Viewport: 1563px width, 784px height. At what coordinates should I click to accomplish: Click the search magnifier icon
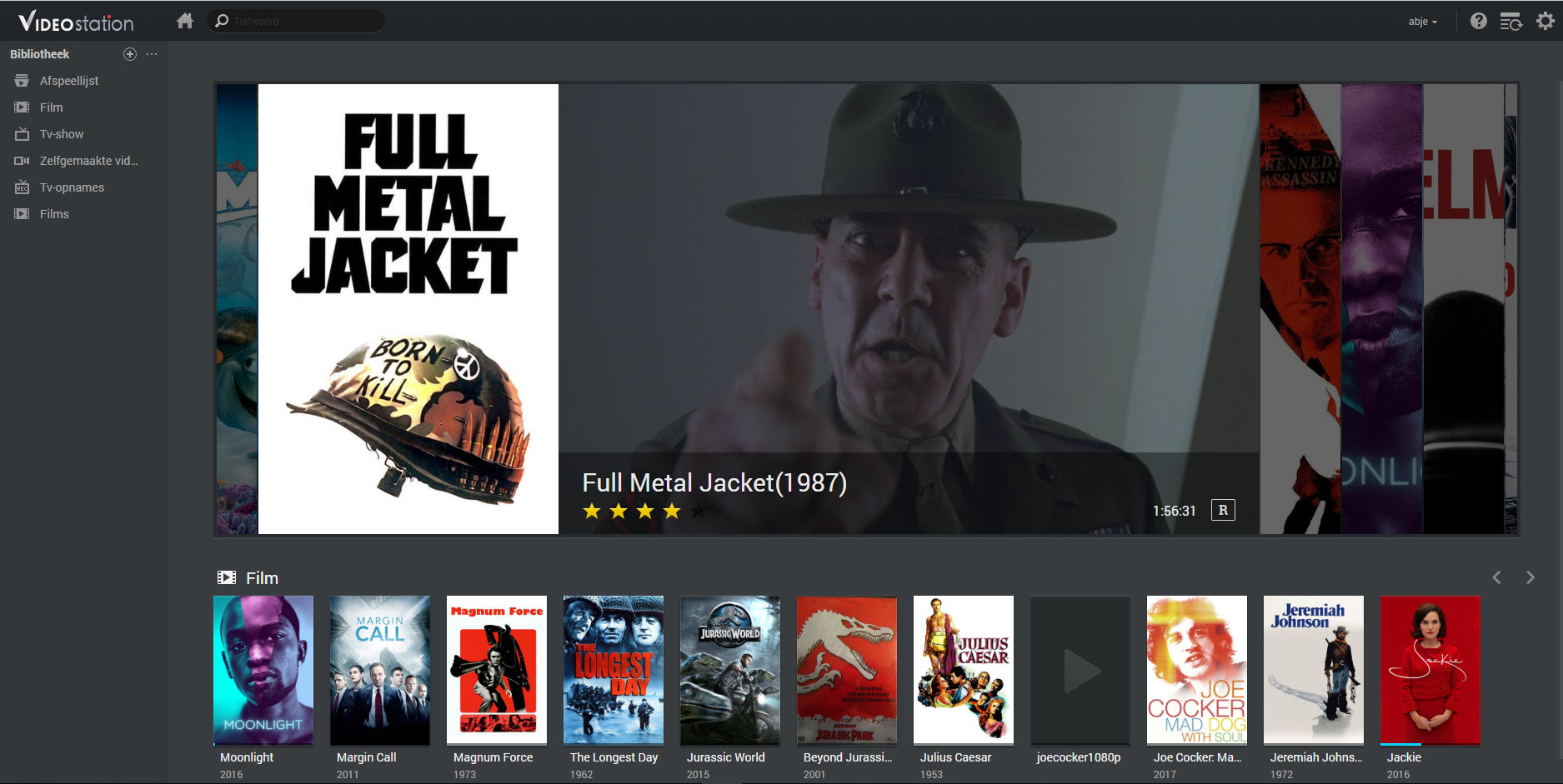point(222,21)
